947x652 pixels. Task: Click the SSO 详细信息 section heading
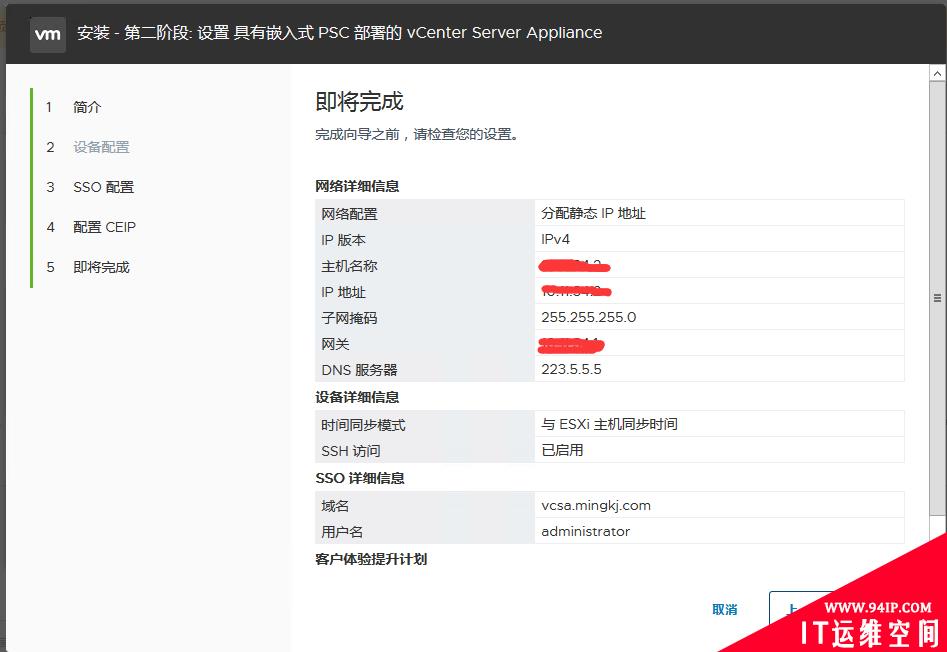(x=360, y=478)
